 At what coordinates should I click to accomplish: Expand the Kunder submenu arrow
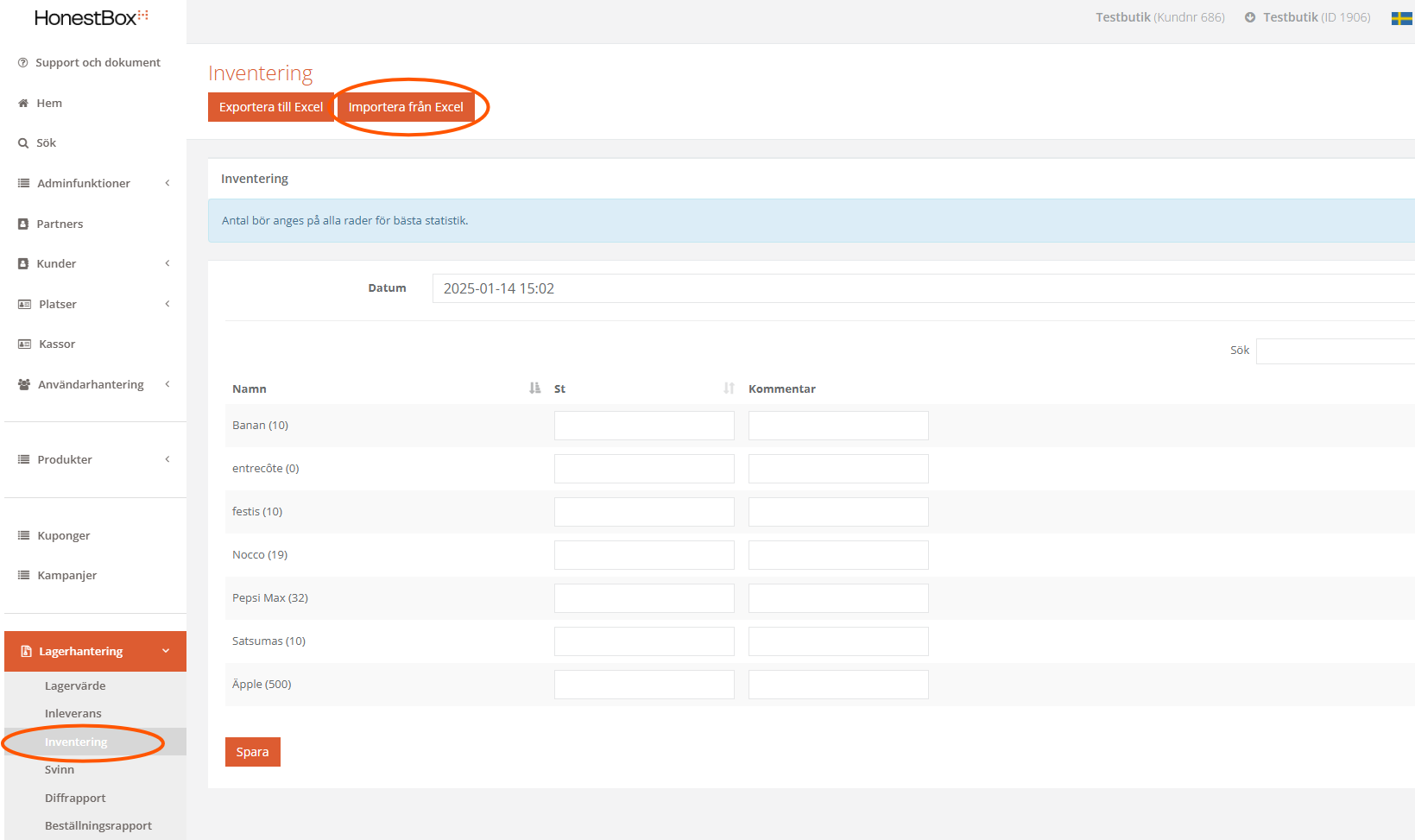click(167, 263)
